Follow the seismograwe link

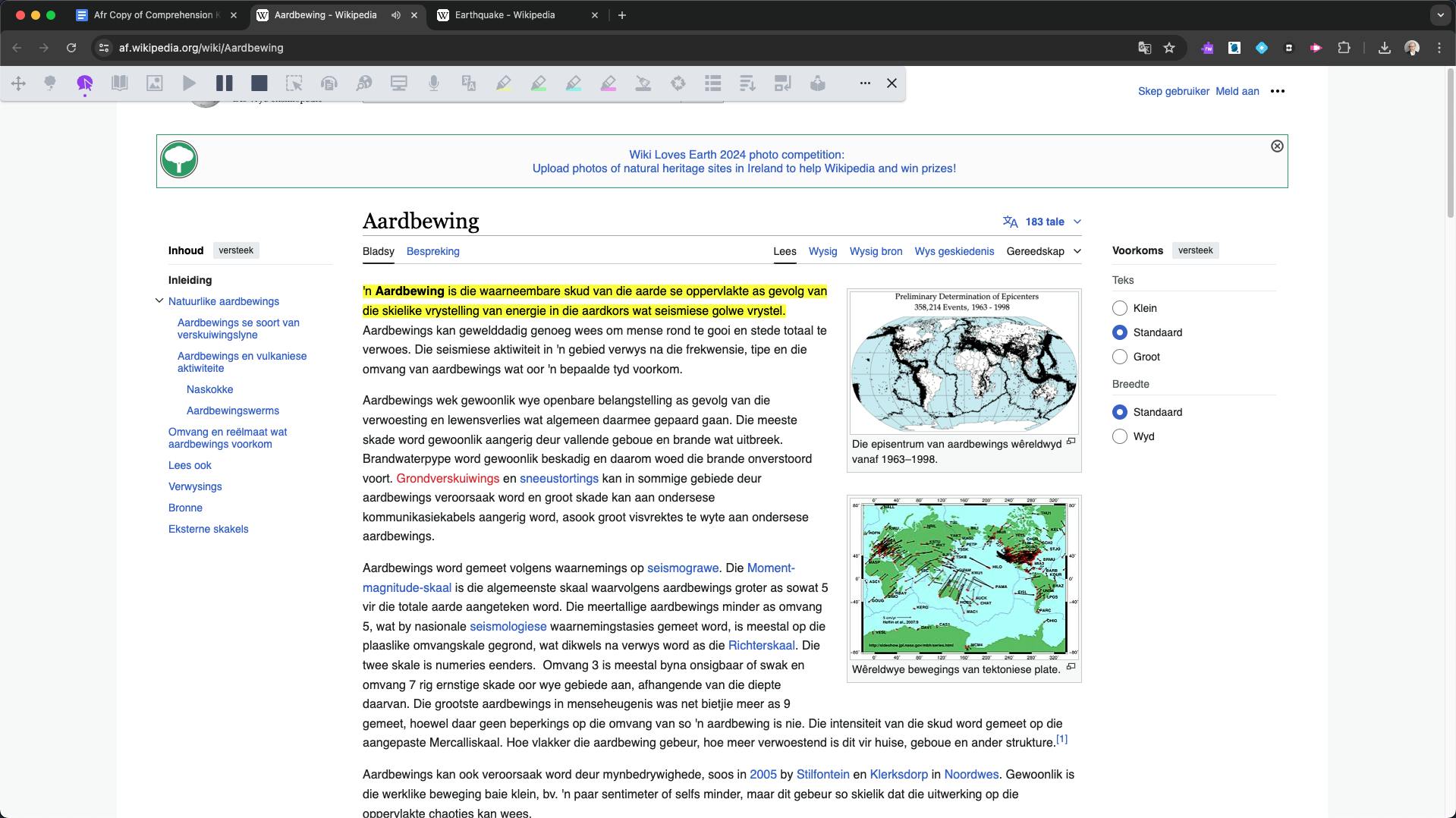coord(682,568)
